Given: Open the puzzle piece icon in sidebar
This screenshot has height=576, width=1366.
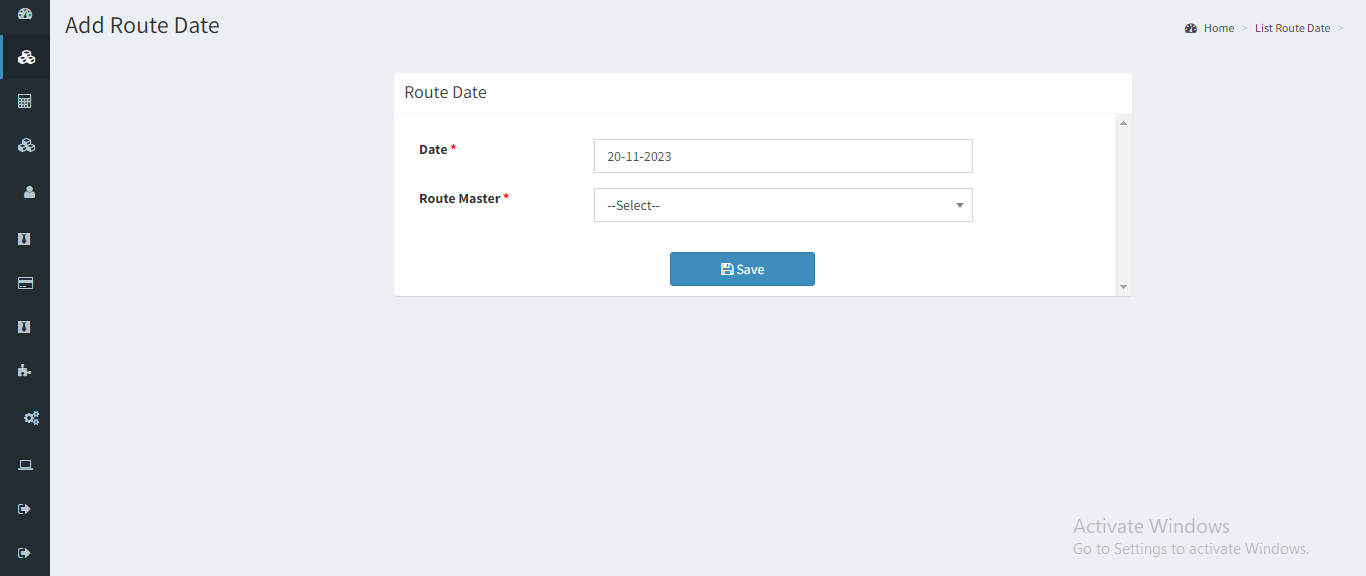Looking at the screenshot, I should click(25, 370).
